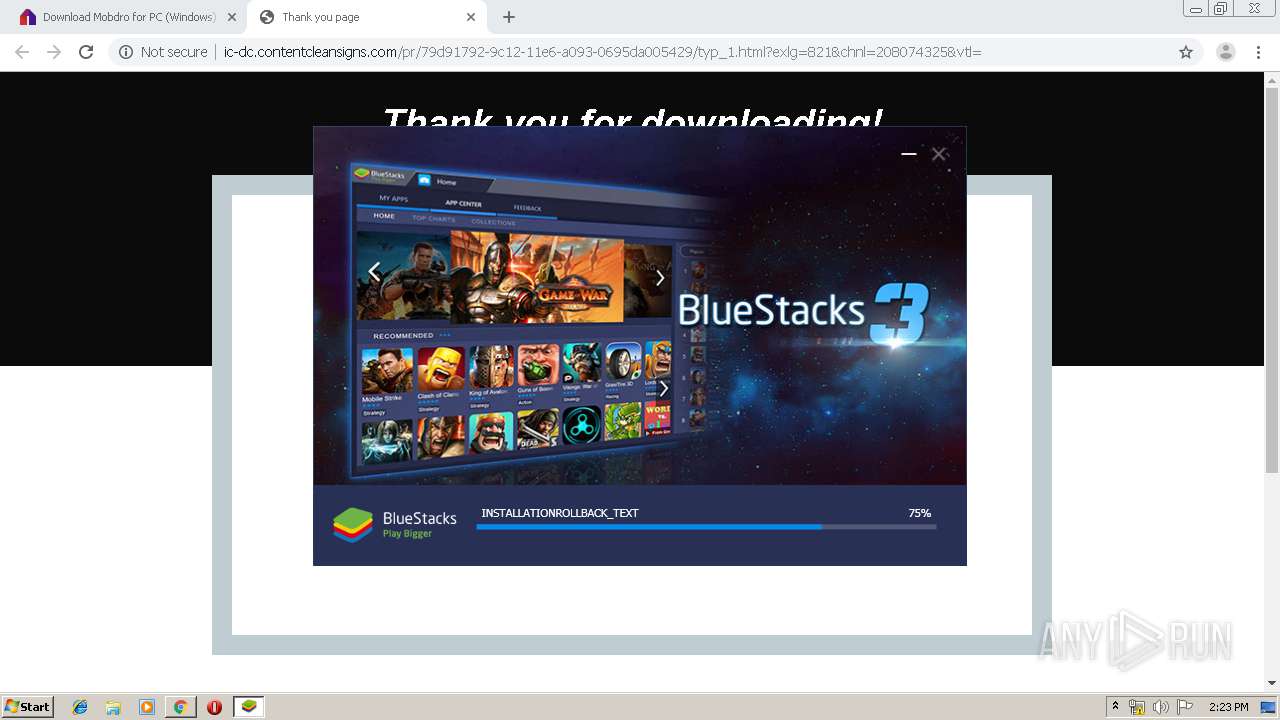Click the network tray icon
The image size is (1280, 720).
(x=1137, y=707)
